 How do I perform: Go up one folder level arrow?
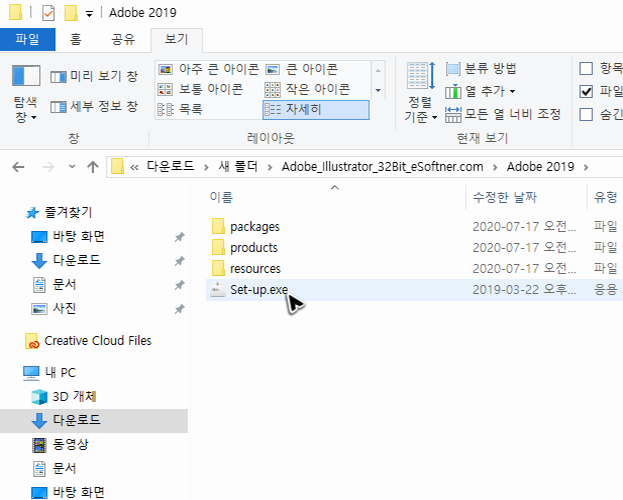(93, 167)
